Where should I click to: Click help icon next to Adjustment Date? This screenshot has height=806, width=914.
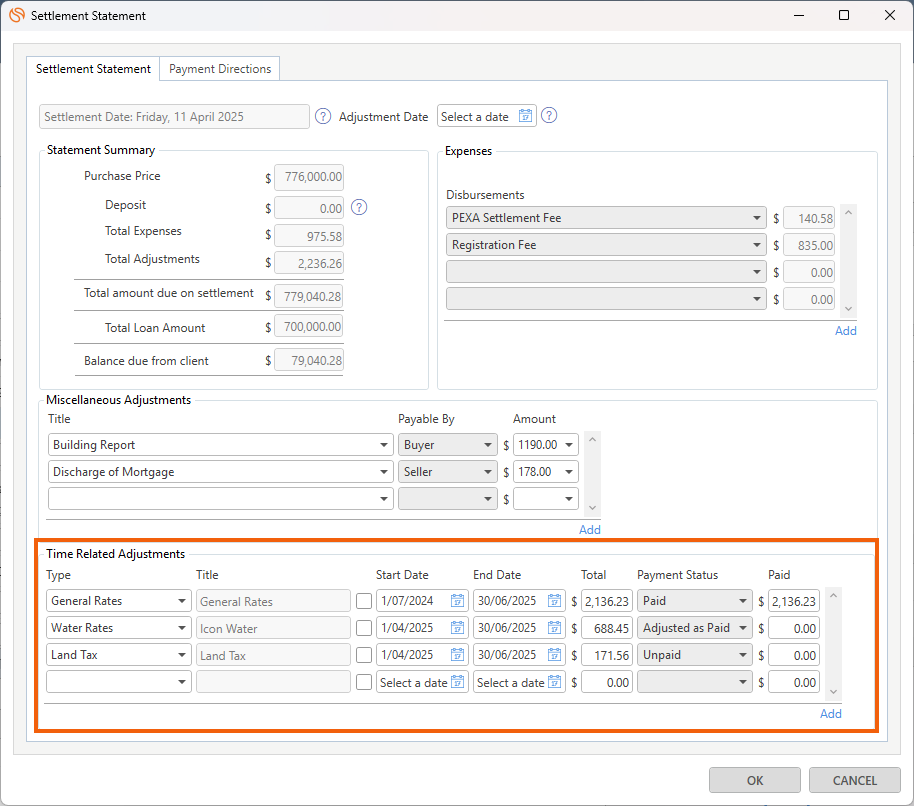[x=549, y=116]
